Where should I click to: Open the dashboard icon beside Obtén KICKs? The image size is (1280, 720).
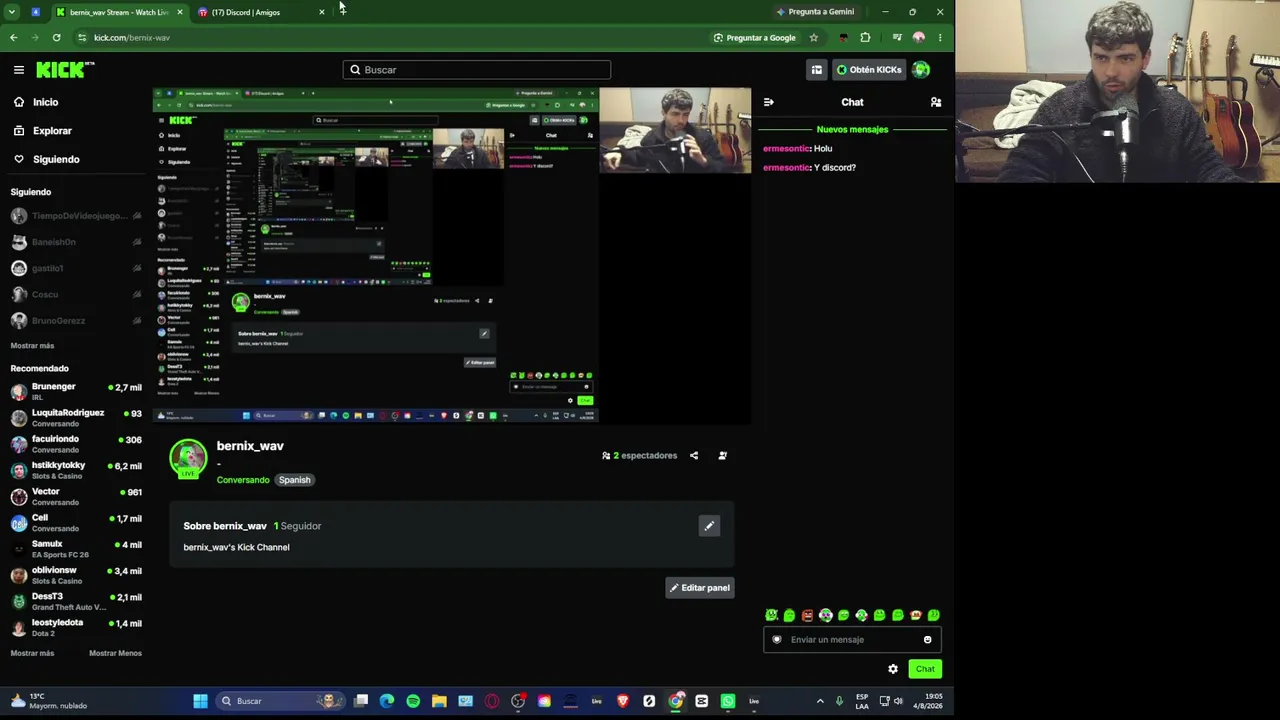tap(817, 70)
